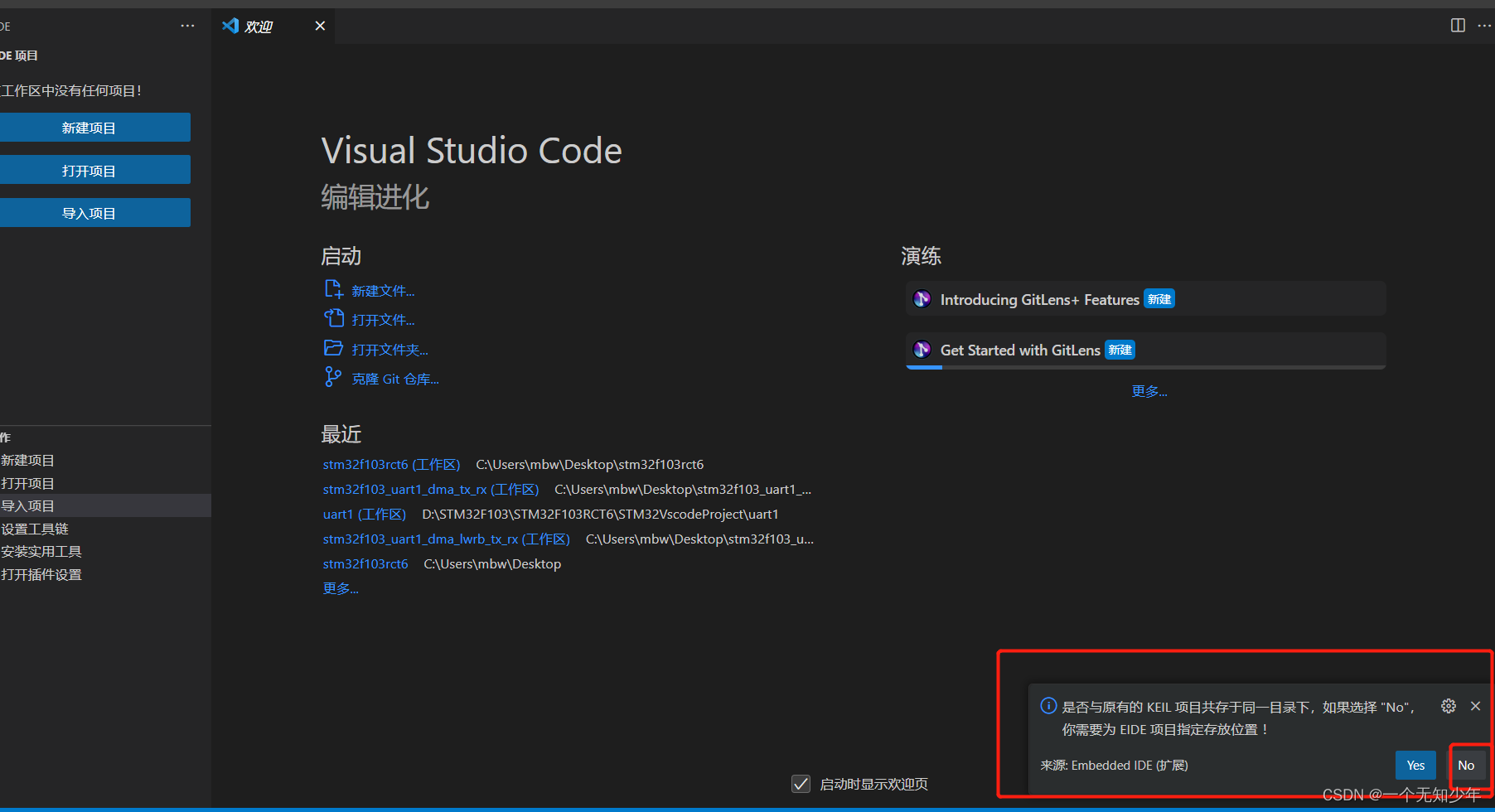Click the 新建 badge on Get Started with GitLens
1495x812 pixels.
pos(1120,350)
